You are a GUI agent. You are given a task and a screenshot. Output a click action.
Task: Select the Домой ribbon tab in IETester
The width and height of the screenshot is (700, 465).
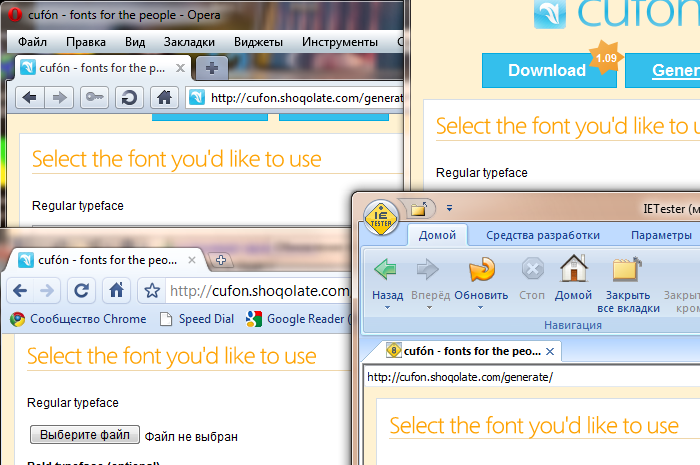[x=438, y=235]
